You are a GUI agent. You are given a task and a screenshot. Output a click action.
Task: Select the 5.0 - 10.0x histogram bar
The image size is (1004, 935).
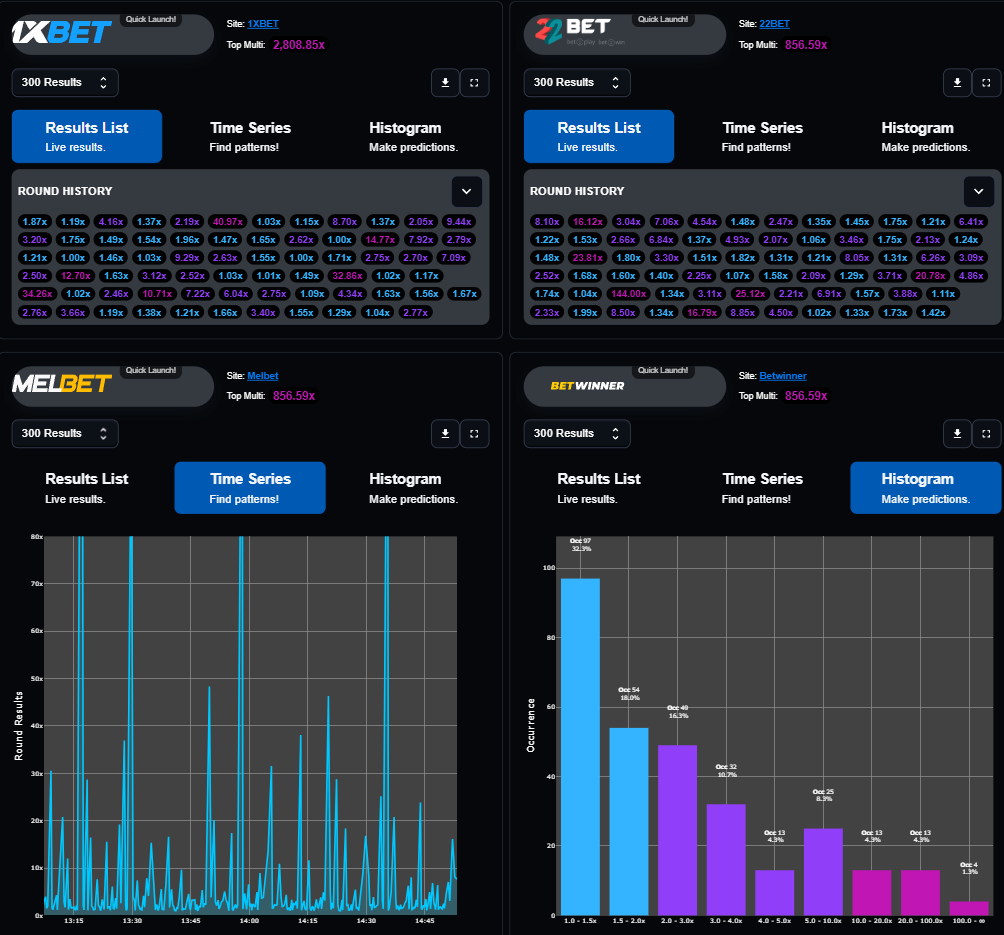point(823,872)
